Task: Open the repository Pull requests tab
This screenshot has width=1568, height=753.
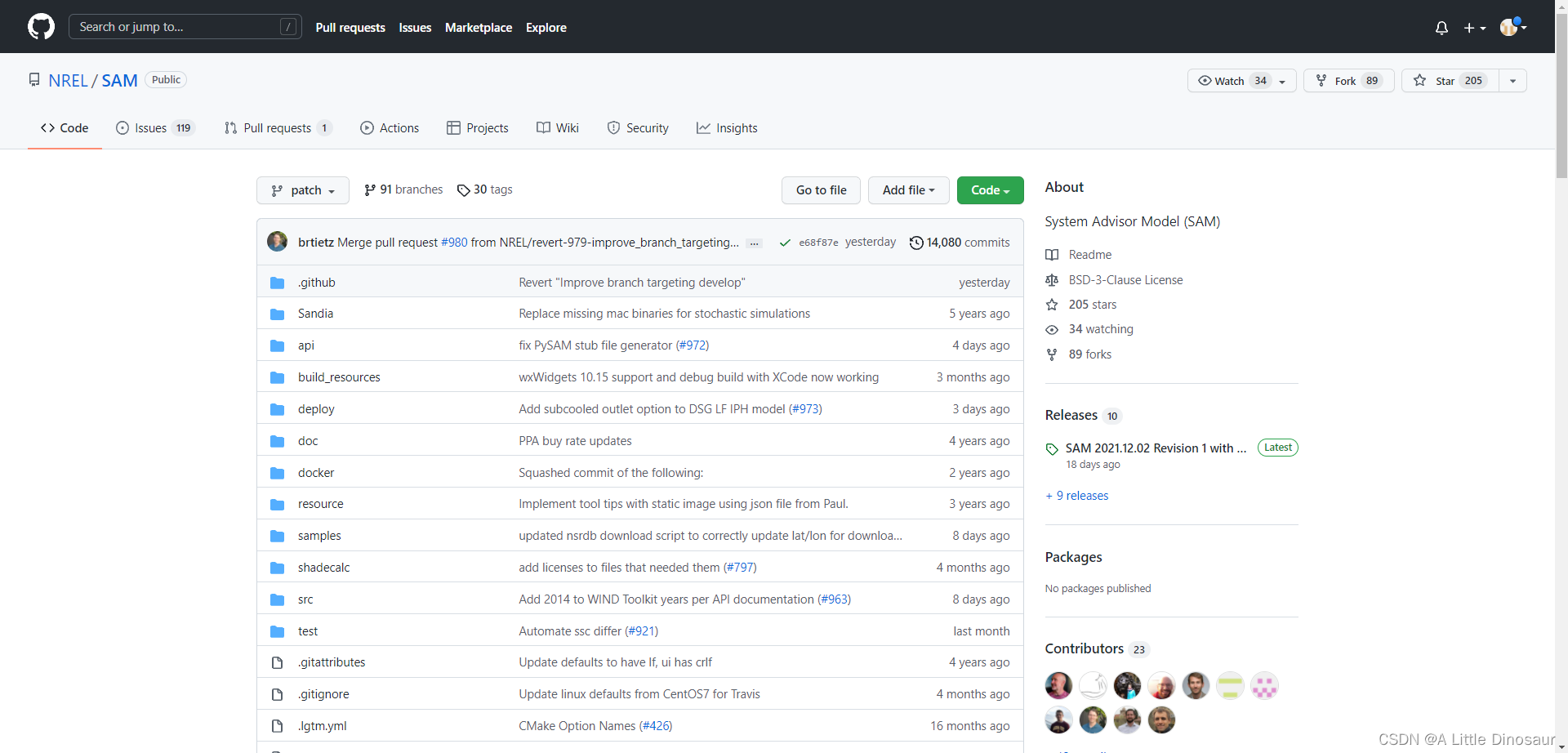Action: coord(278,128)
